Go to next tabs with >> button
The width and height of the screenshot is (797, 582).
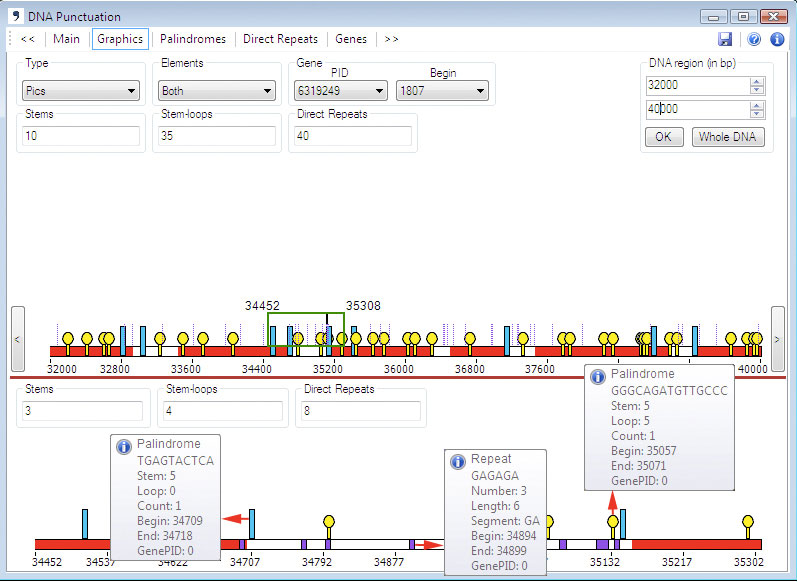pos(391,39)
